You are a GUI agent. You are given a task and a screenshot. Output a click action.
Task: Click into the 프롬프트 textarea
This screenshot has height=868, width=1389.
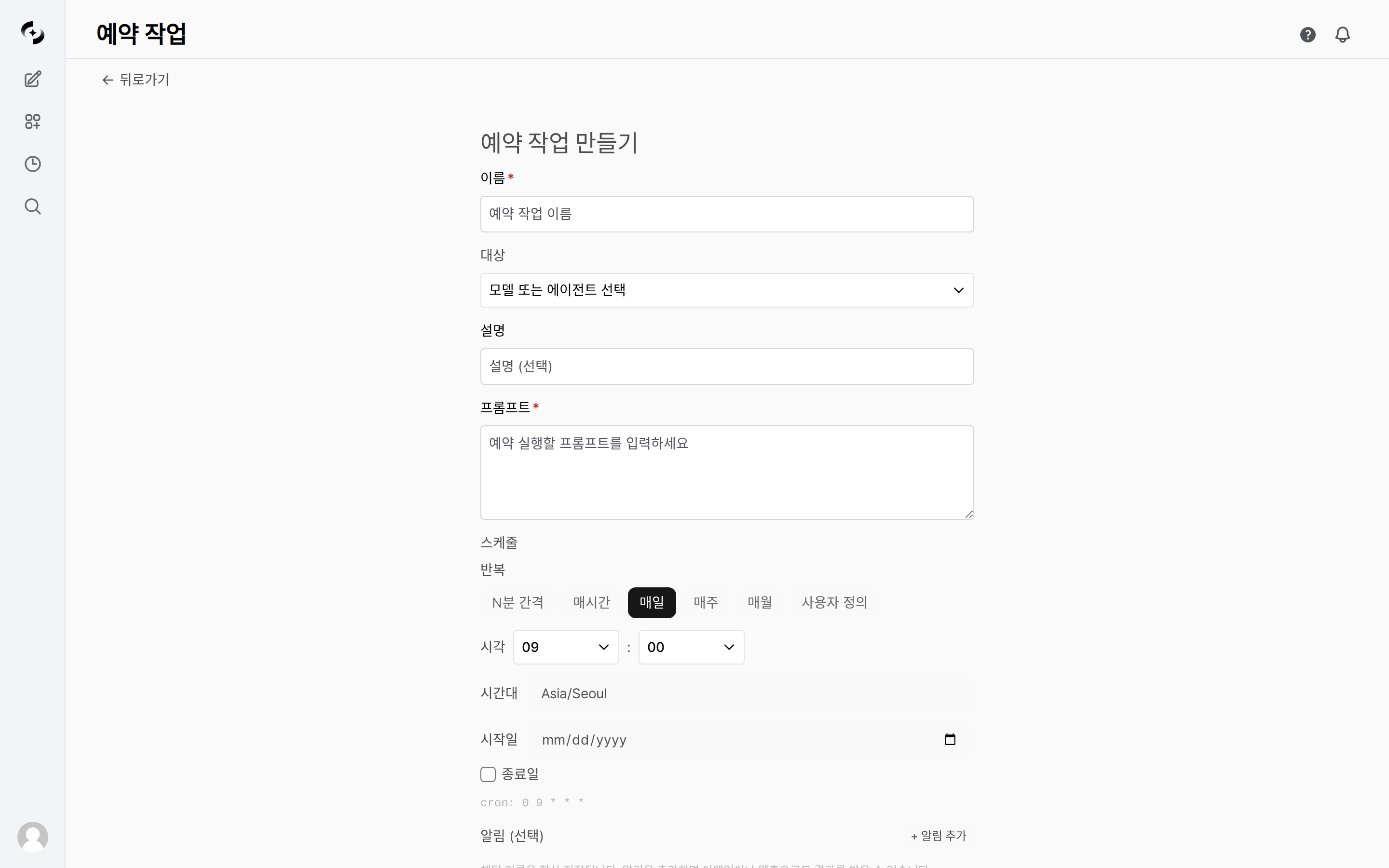coord(727,473)
